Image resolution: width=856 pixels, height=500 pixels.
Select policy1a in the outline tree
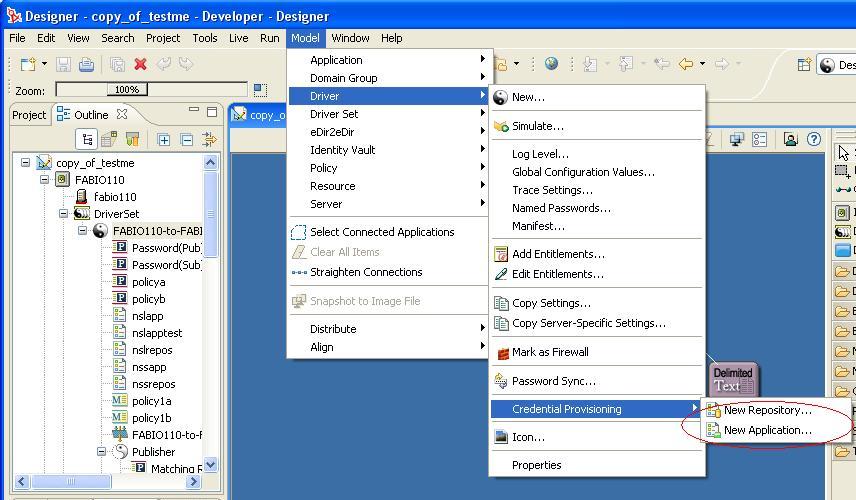151,401
